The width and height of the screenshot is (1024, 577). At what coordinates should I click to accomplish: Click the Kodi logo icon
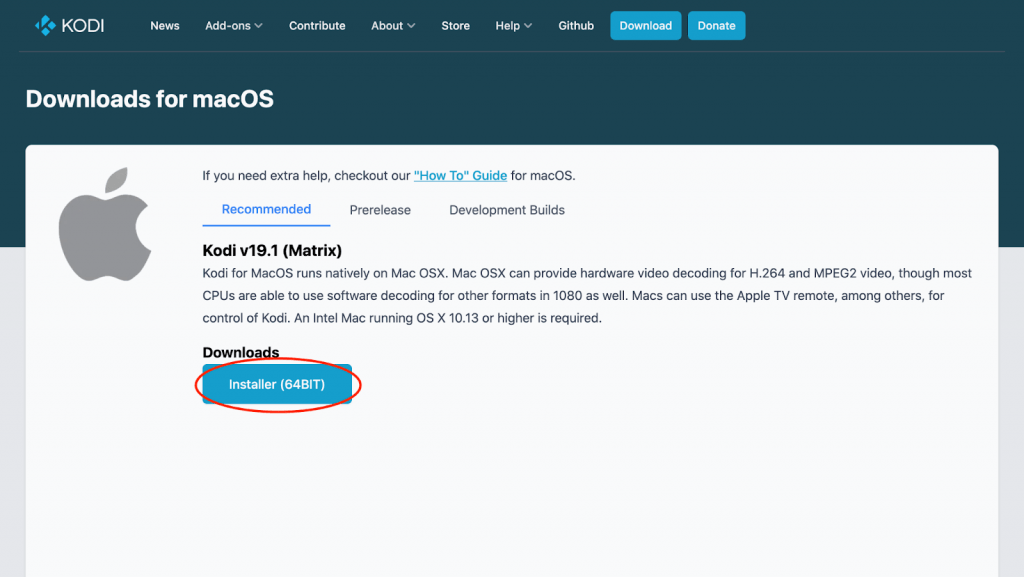coord(45,25)
